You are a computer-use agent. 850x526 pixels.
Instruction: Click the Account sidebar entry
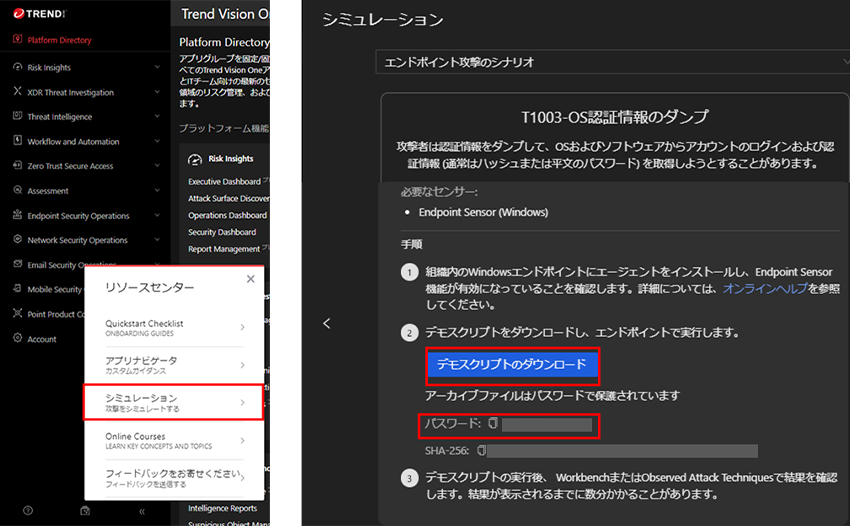(x=42, y=339)
